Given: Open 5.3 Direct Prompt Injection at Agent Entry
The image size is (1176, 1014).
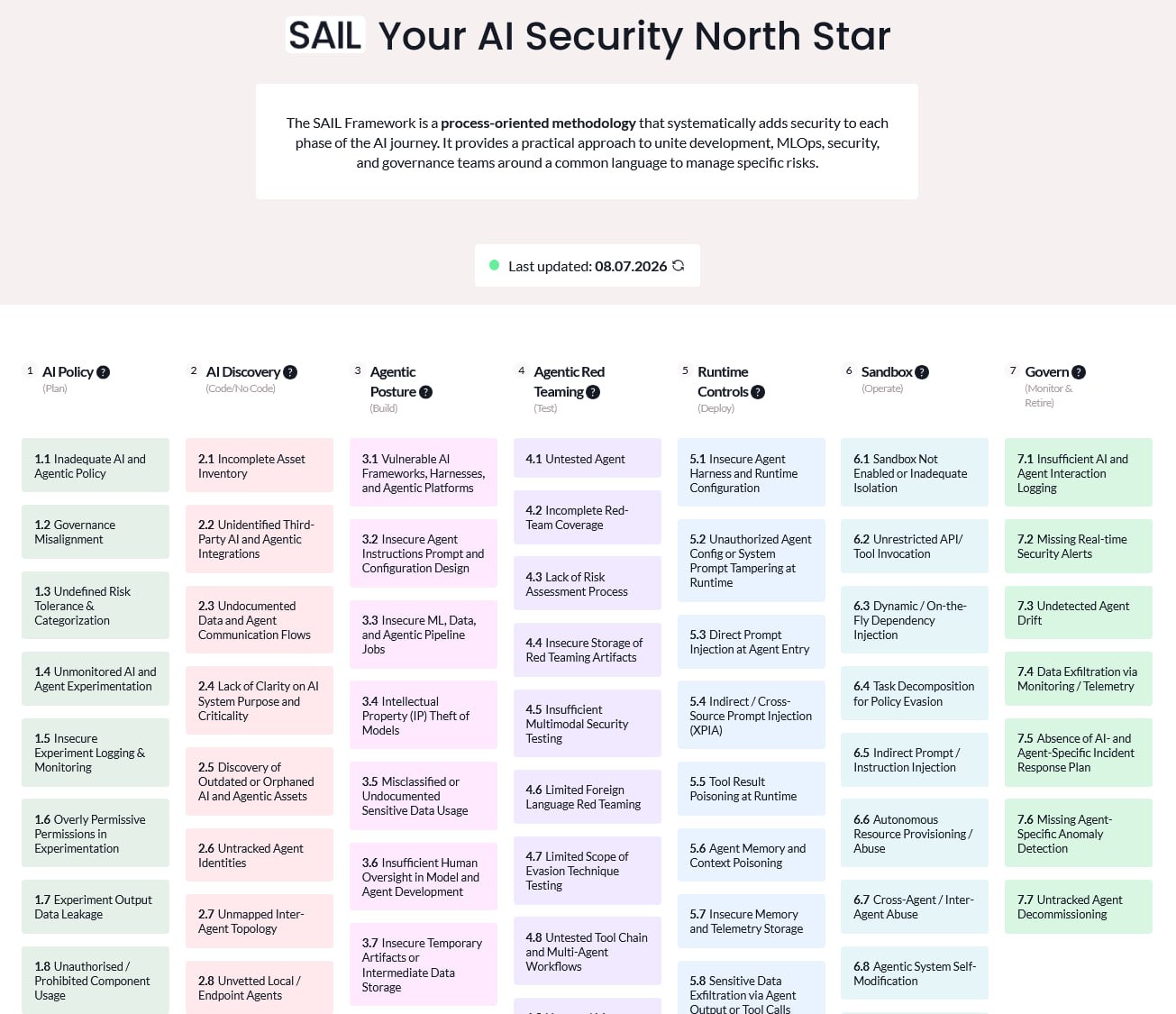Looking at the screenshot, I should pos(752,642).
